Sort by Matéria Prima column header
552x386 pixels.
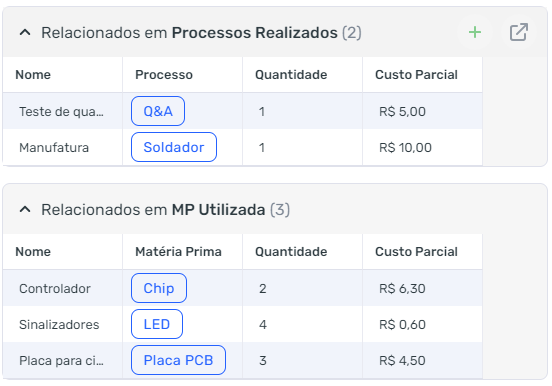pos(178,251)
